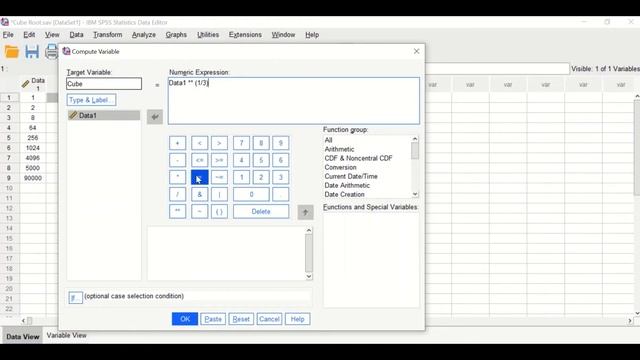Click the single asterisk multiply keypad button
This screenshot has width=640, height=360.
pos(177,178)
